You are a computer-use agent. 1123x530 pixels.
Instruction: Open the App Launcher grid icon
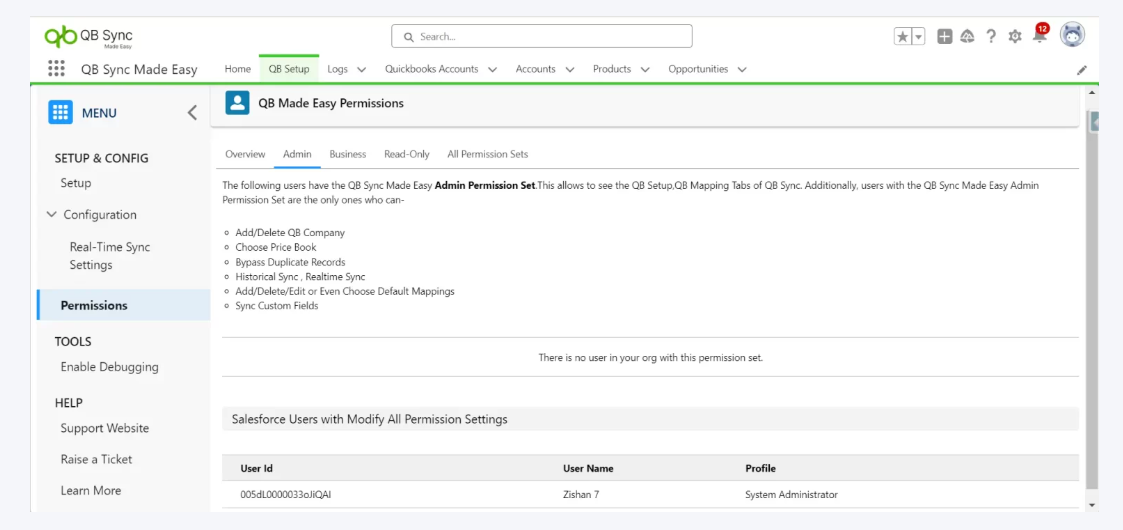[57, 69]
